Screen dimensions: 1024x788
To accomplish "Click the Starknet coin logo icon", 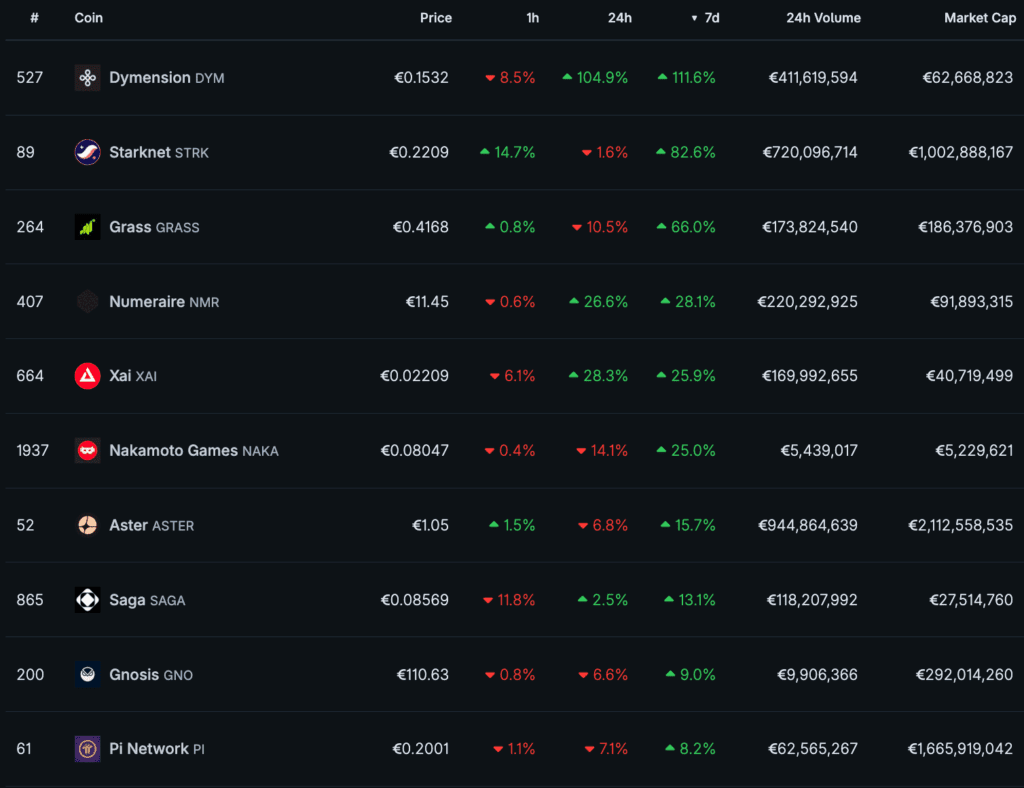I will pos(87,152).
